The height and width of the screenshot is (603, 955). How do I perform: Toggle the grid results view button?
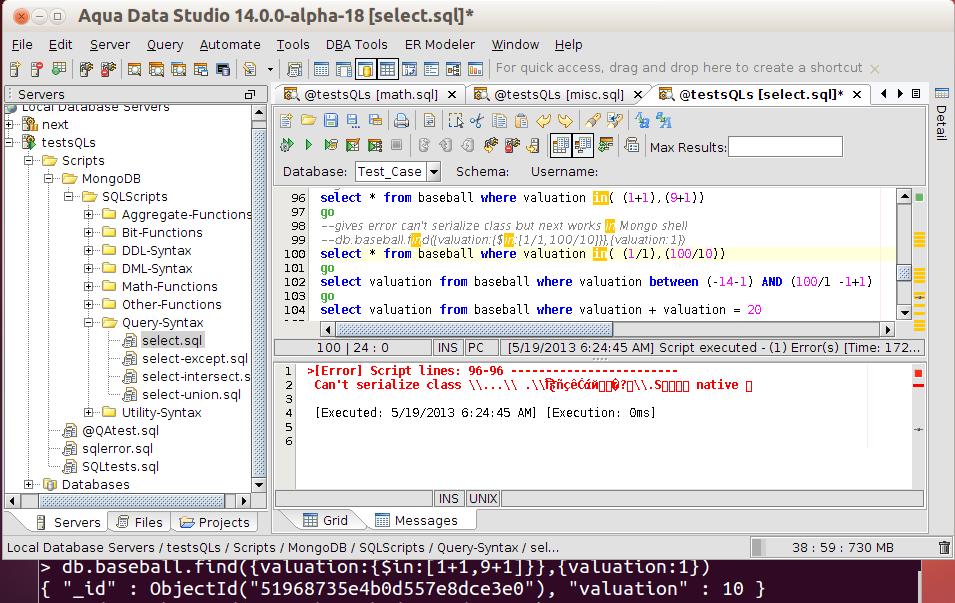[561, 146]
